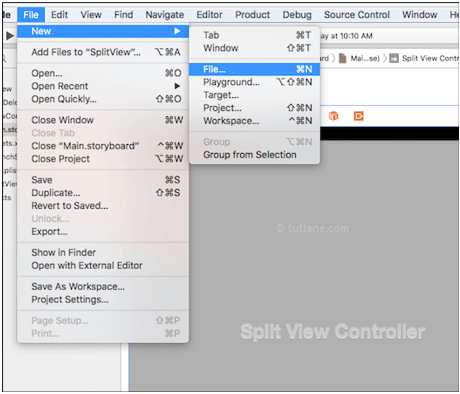Click the Run play button in toolbar
460x394 pixels.
click(10, 35)
